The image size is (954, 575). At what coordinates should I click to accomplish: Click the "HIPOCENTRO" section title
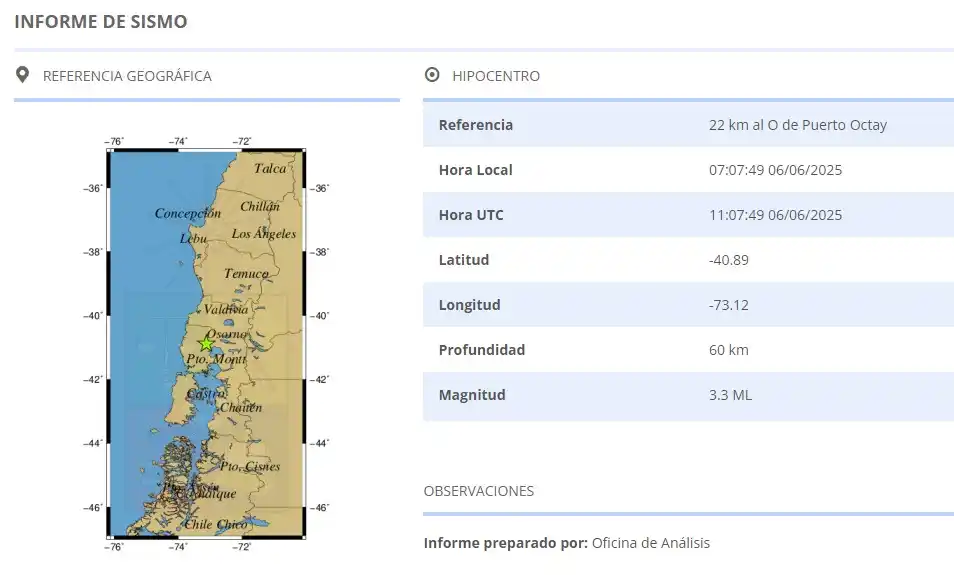click(496, 76)
